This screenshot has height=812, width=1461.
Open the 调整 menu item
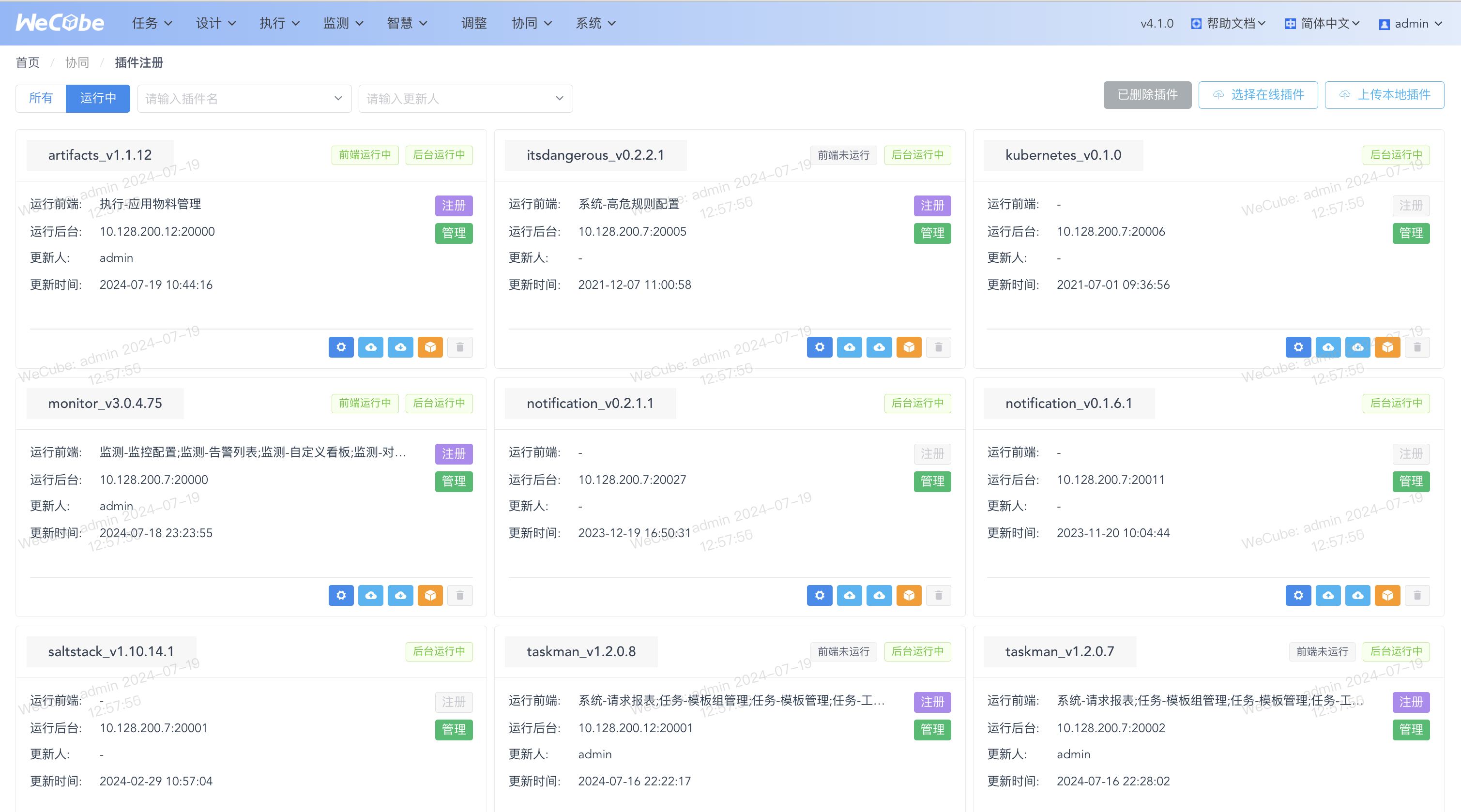(474, 23)
